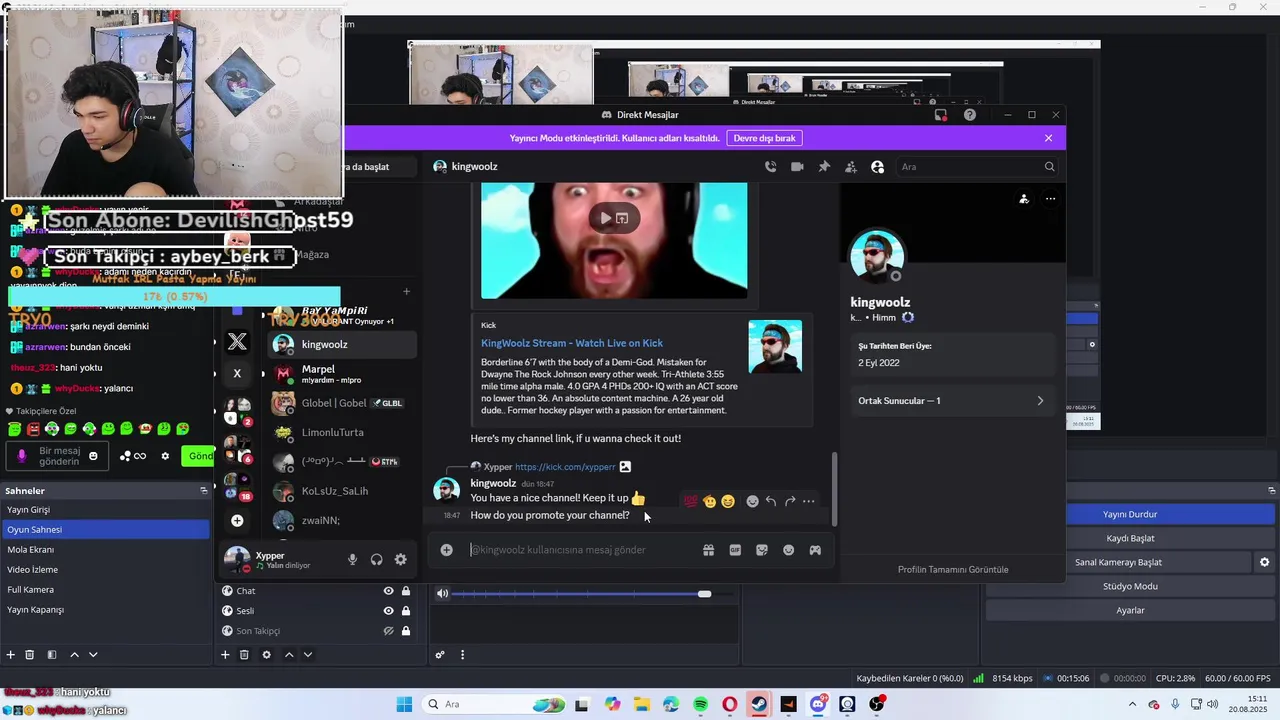
Task: Switch to Yayın Kapanışı scene
Action: click(x=105, y=610)
